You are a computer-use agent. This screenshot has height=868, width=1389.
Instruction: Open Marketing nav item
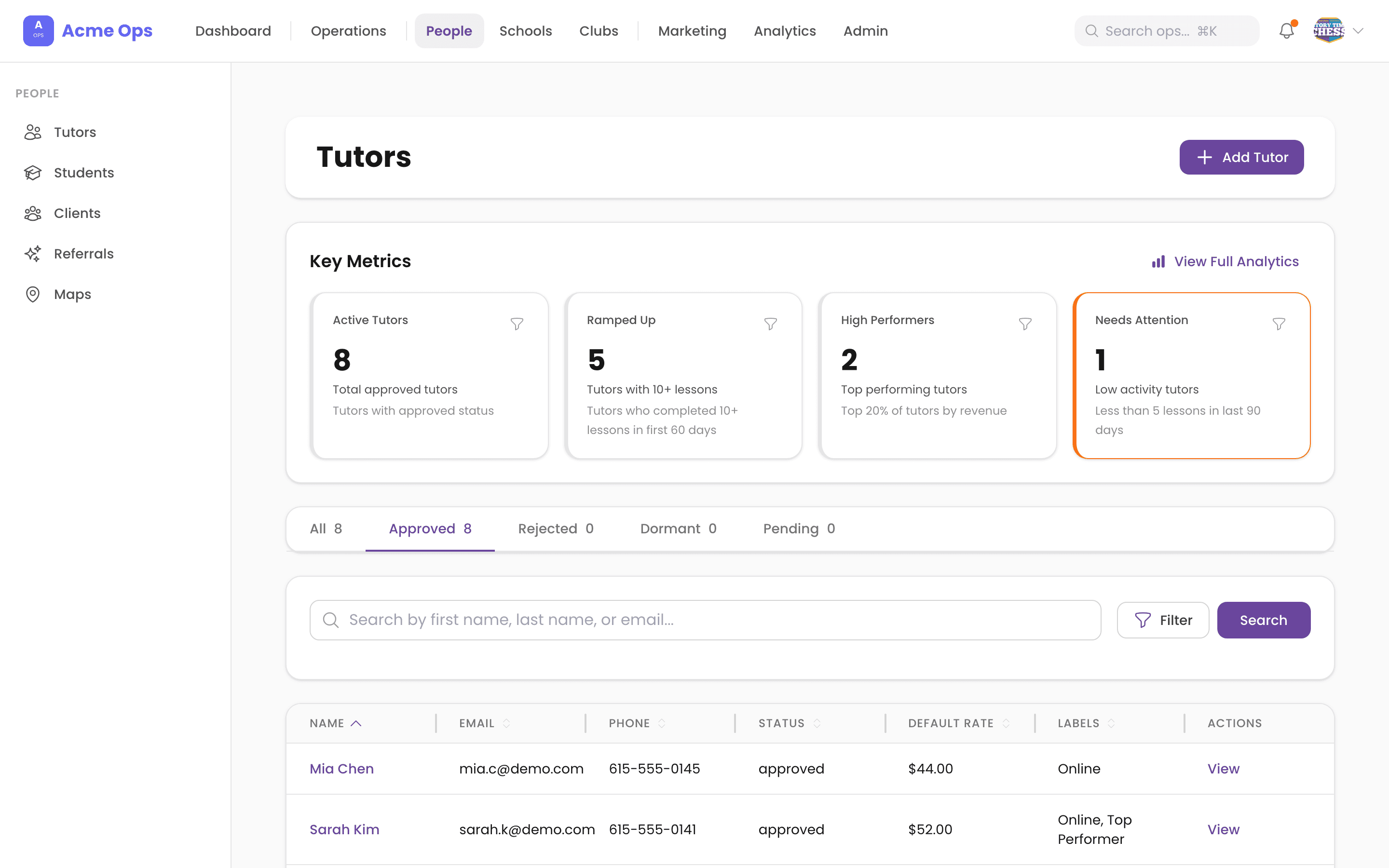[692, 31]
